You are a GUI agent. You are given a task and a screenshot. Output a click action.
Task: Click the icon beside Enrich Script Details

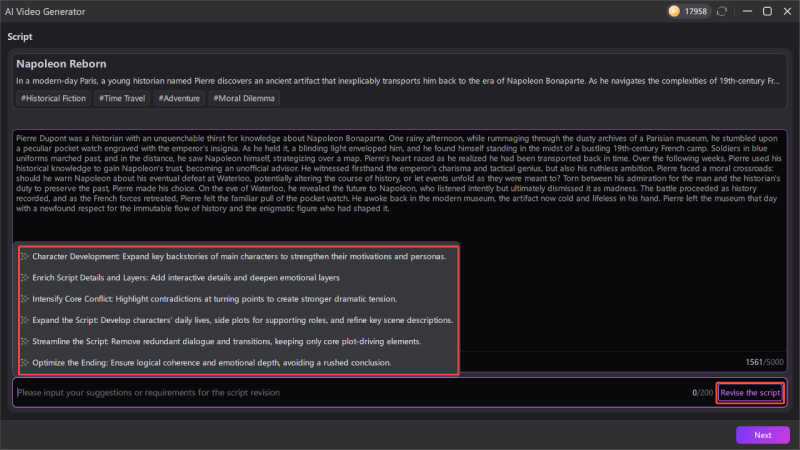point(25,278)
